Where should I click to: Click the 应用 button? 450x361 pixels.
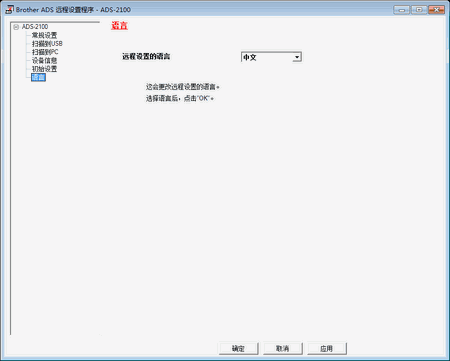[x=327, y=349]
